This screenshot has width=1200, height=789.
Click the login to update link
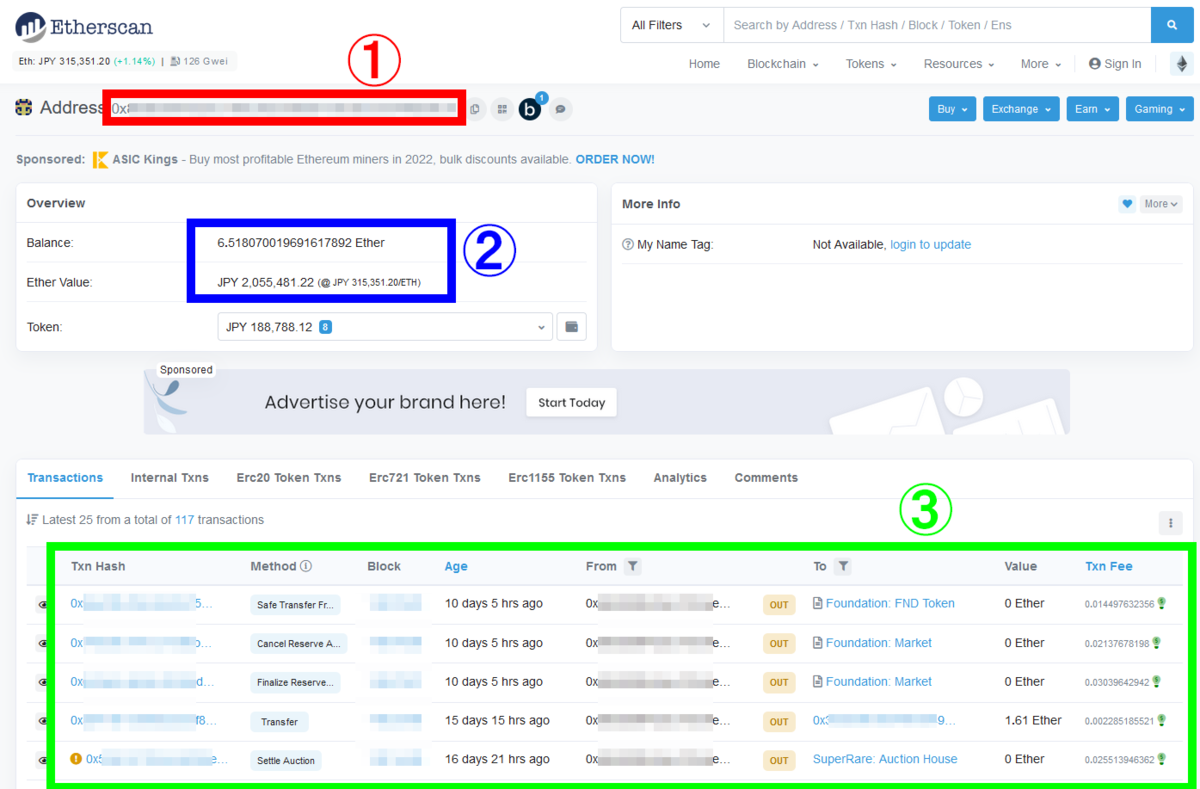pos(931,245)
